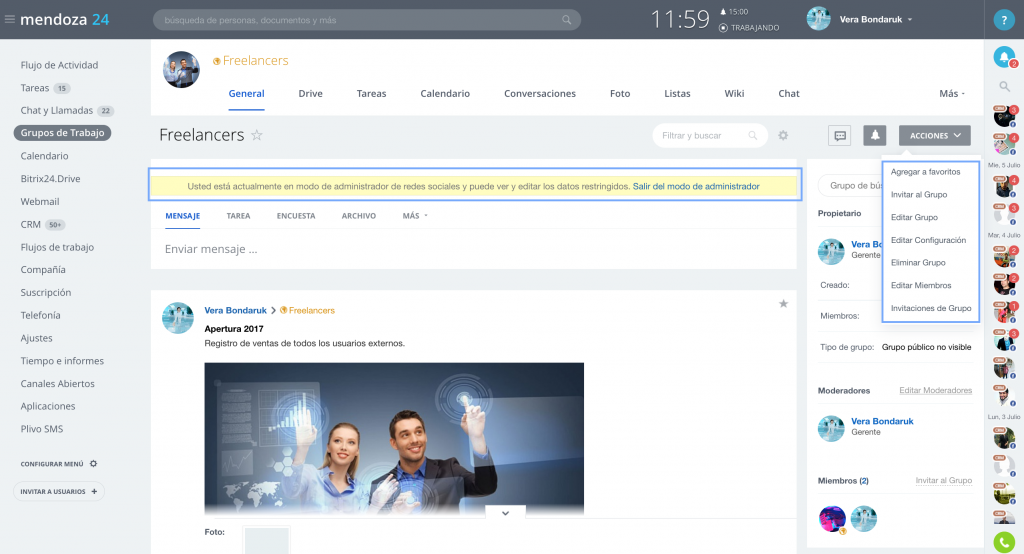Click the Filtrar y buscar input field

pos(709,135)
